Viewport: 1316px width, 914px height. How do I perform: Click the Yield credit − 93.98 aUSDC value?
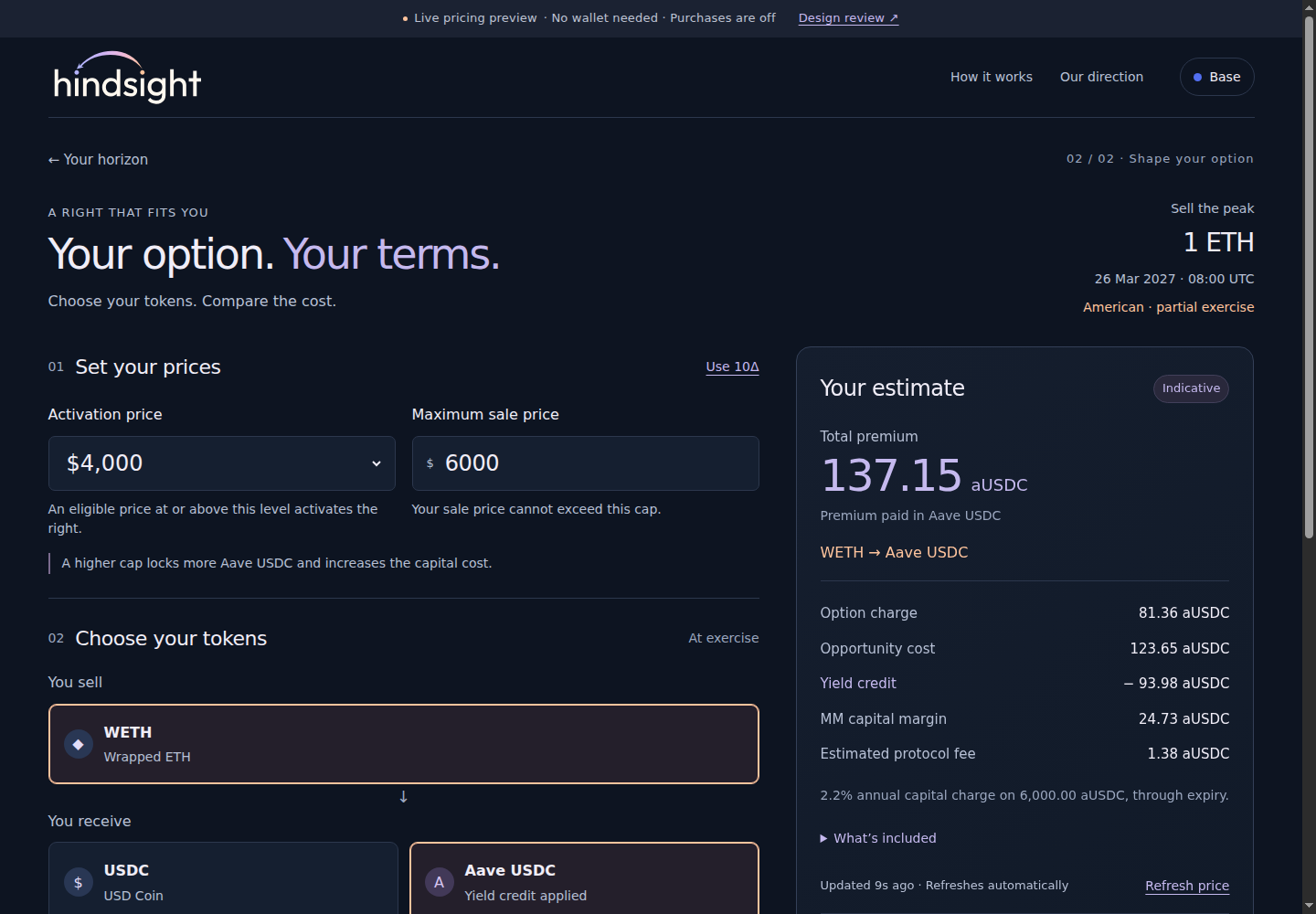coord(1176,683)
